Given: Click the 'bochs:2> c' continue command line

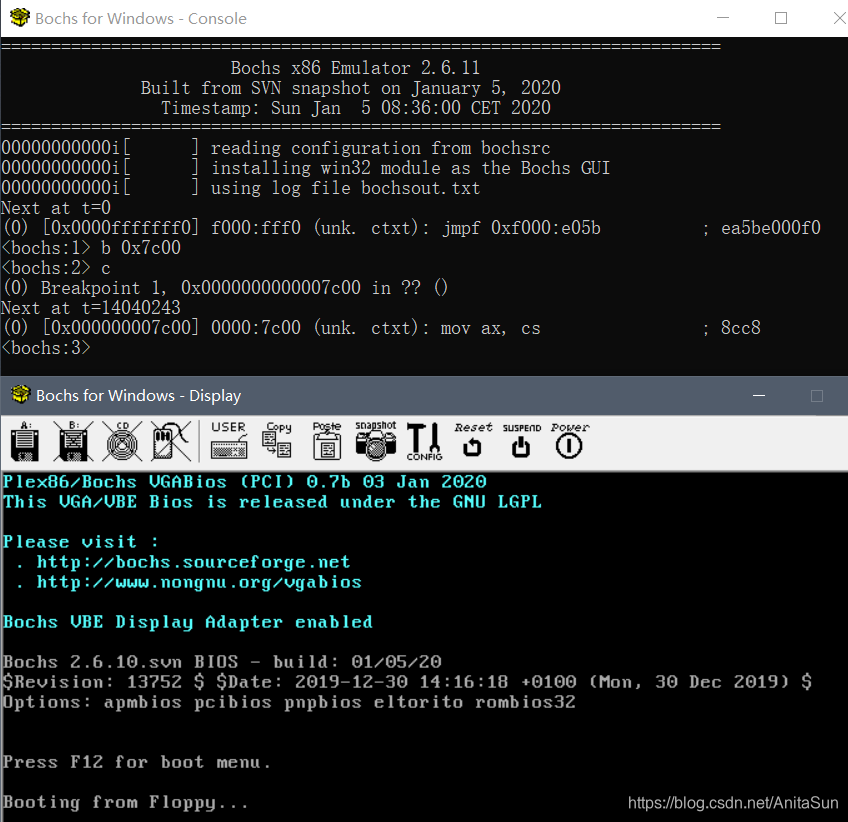Looking at the screenshot, I should point(56,268).
